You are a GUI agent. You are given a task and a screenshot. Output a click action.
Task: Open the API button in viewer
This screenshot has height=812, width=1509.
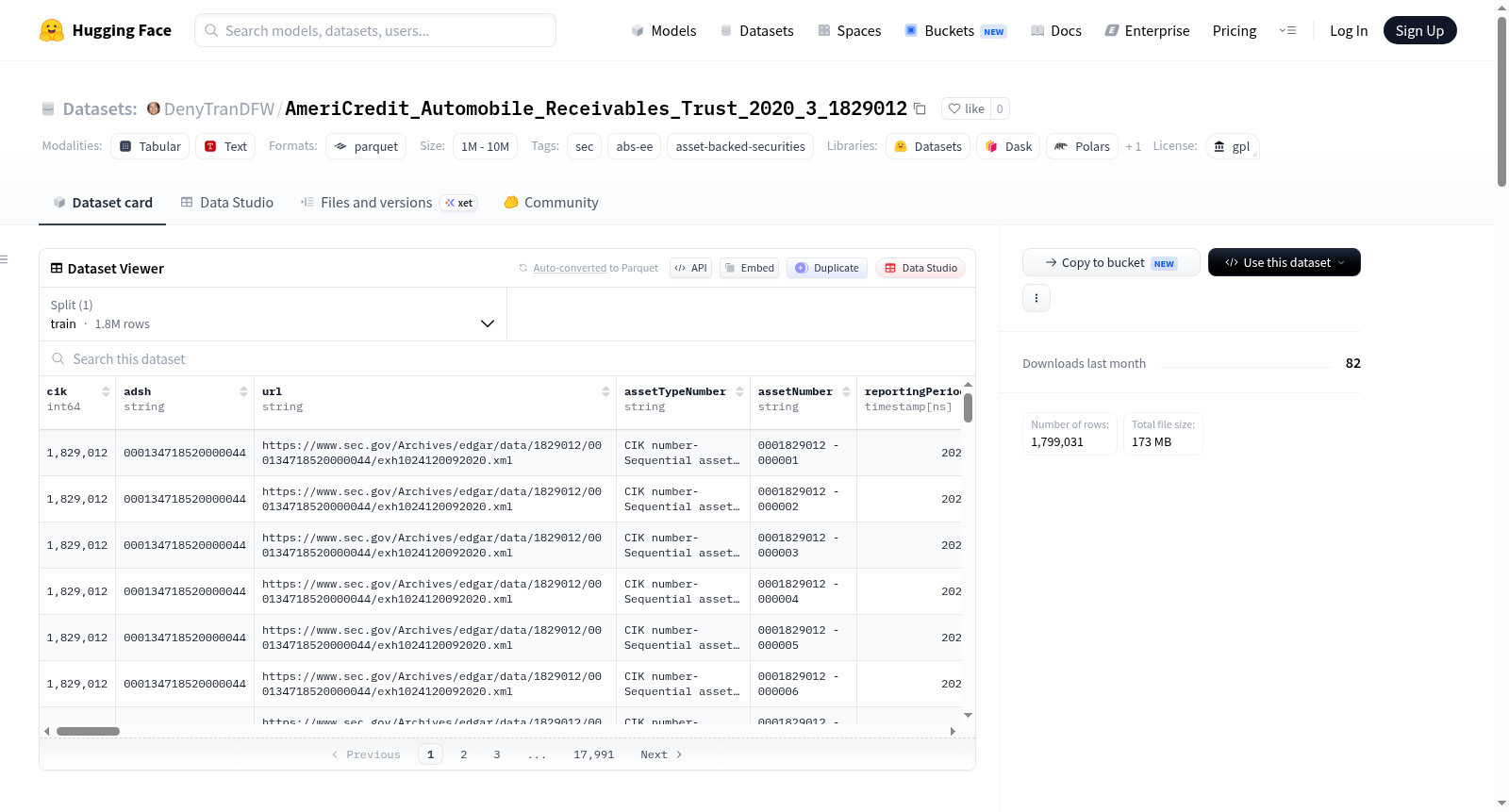pyautogui.click(x=690, y=268)
